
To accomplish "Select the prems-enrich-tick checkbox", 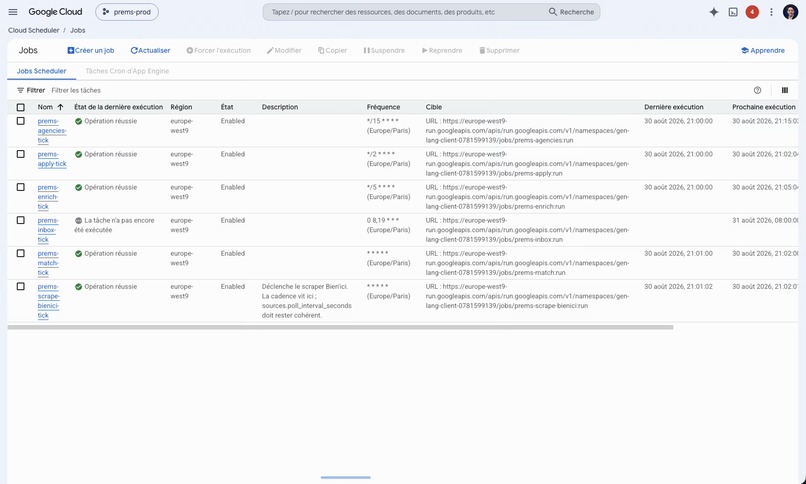I will coord(21,187).
